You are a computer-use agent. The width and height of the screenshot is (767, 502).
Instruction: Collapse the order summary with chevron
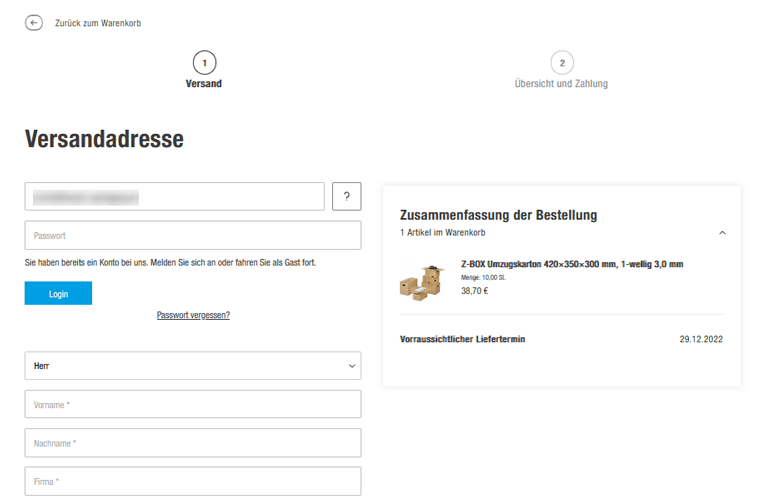pyautogui.click(x=722, y=233)
